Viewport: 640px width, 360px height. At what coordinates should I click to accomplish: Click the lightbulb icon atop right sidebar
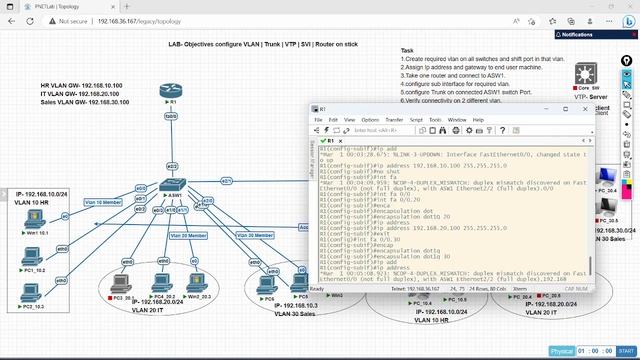[626, 61]
